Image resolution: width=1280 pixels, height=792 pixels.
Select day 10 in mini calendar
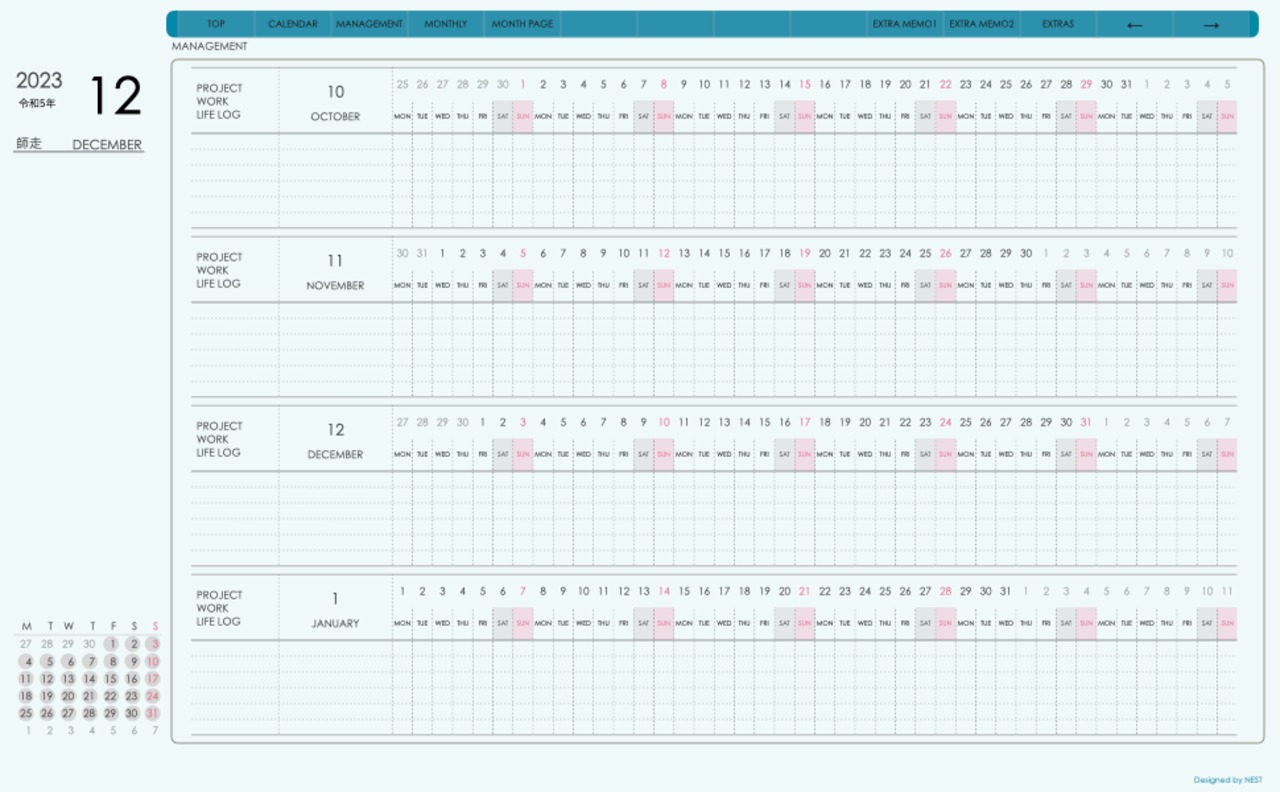(x=153, y=661)
